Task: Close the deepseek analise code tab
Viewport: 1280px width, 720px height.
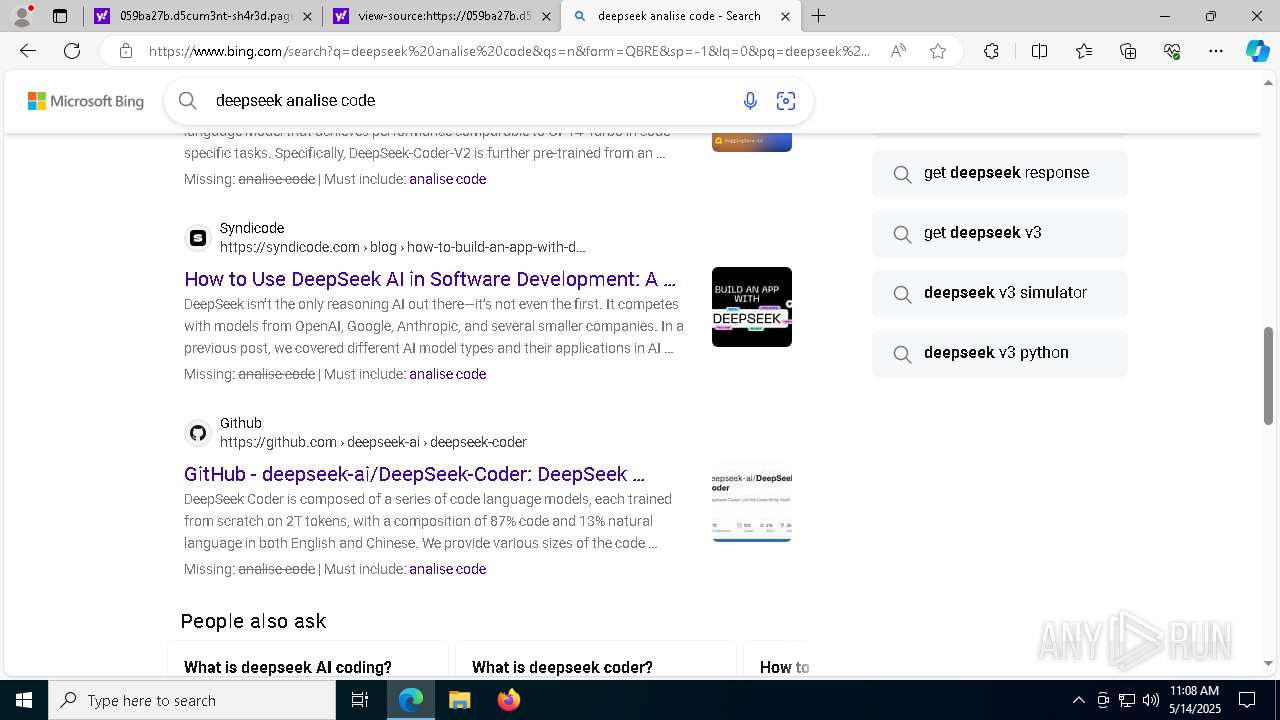Action: point(786,16)
